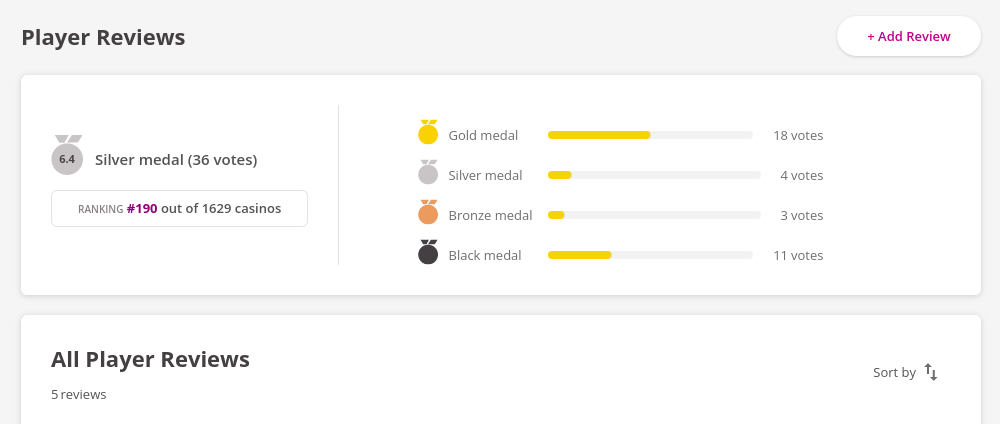Click the 5 reviews count text
1000x424 pixels.
point(79,394)
